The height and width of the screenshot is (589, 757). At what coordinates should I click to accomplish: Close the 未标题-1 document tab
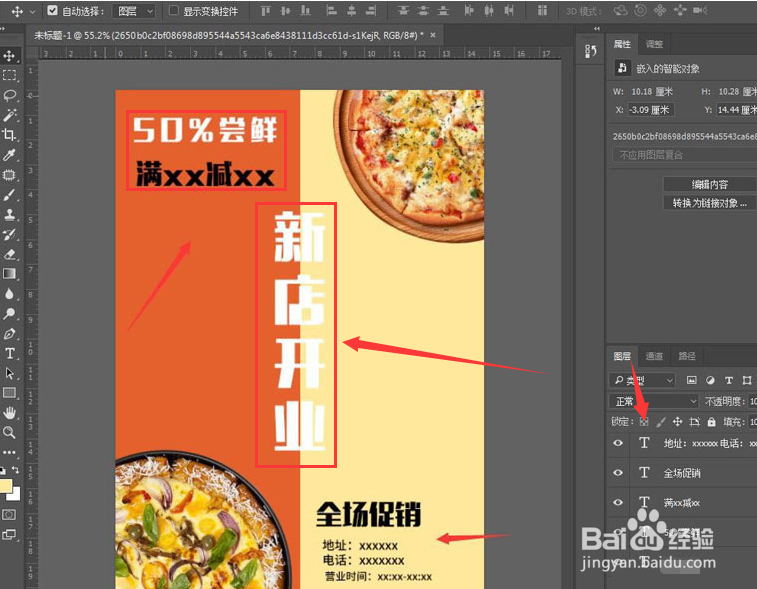tap(433, 35)
